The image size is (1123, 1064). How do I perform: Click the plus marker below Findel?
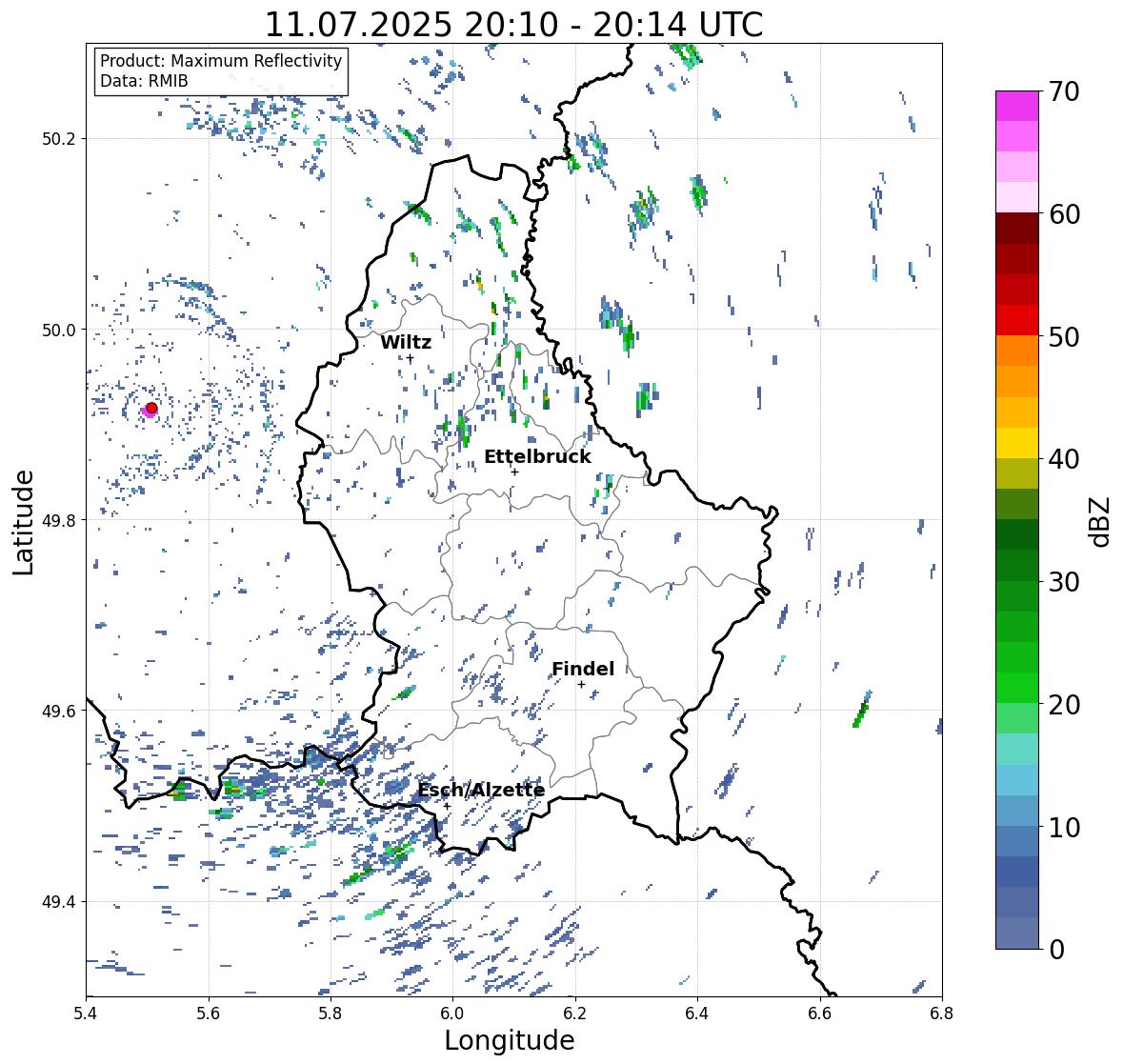582,685
